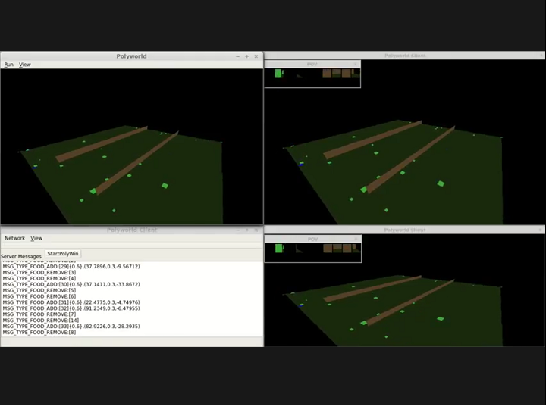
Task: Open the View menu in Polyworld Client
Action: point(36,238)
